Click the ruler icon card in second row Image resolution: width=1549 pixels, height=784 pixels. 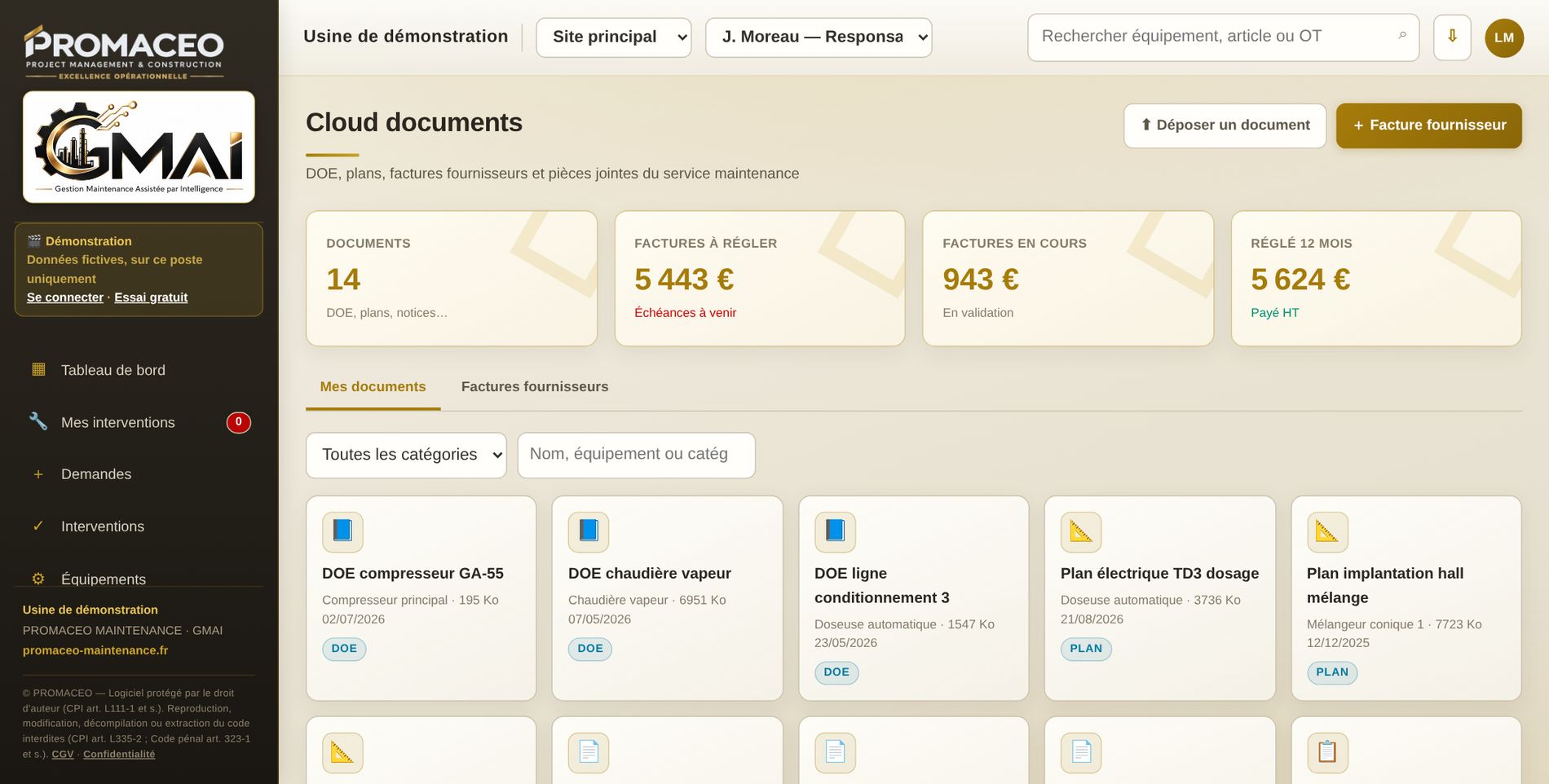click(342, 753)
